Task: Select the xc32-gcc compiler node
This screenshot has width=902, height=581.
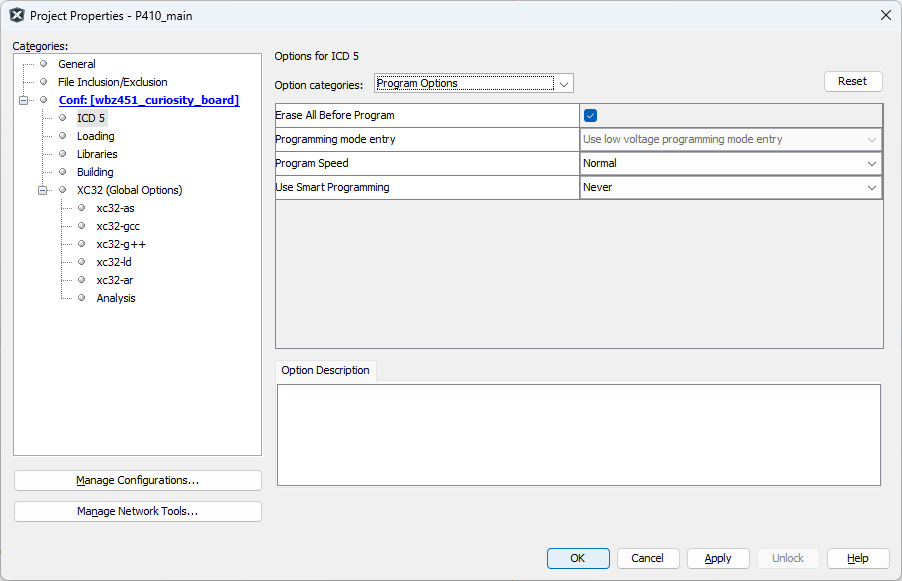Action: pyautogui.click(x=118, y=226)
